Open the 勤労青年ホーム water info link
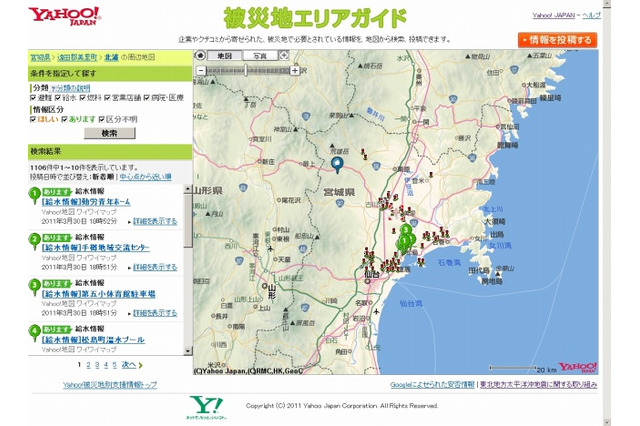This screenshot has width=640, height=426. coord(86,202)
